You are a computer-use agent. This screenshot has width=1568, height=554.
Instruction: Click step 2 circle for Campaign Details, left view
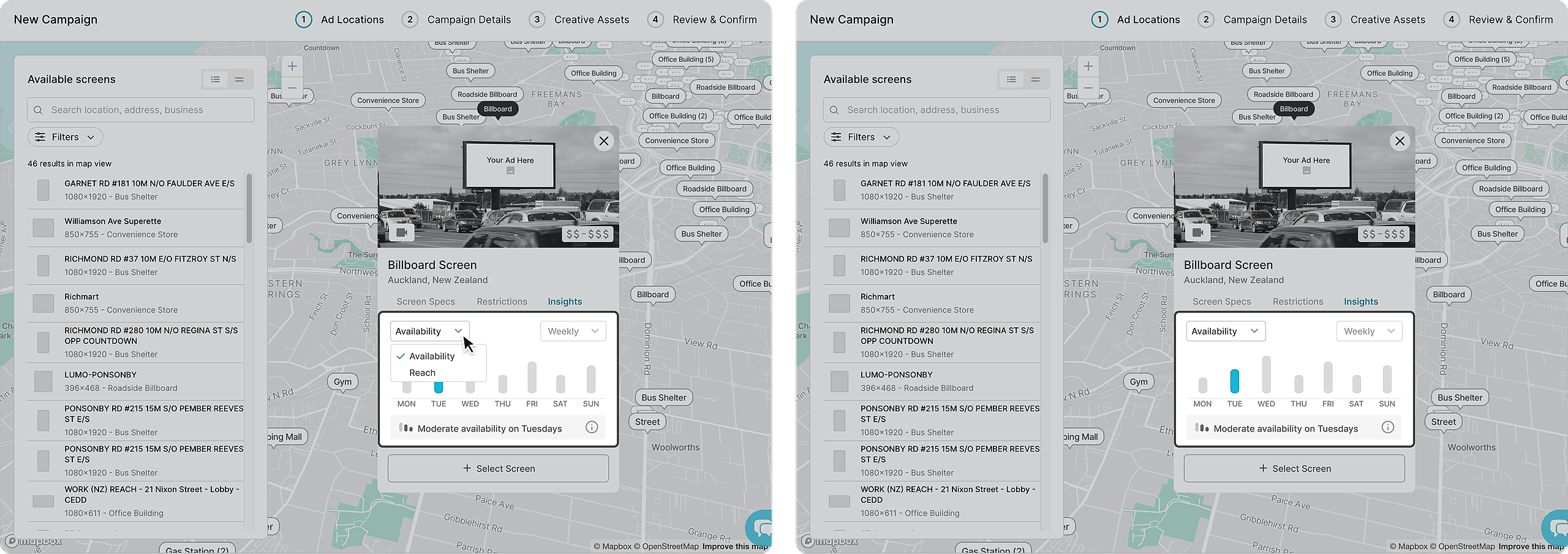point(410,20)
